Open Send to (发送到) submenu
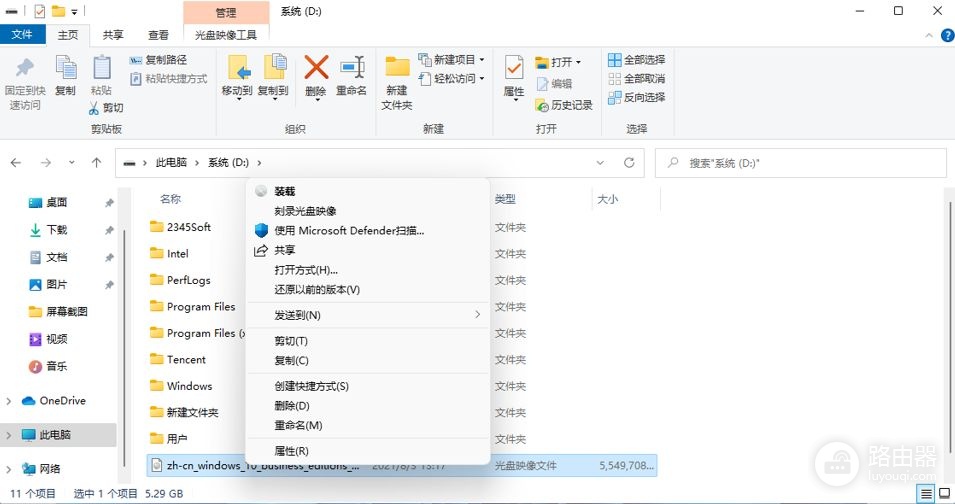955x504 pixels. [368, 315]
